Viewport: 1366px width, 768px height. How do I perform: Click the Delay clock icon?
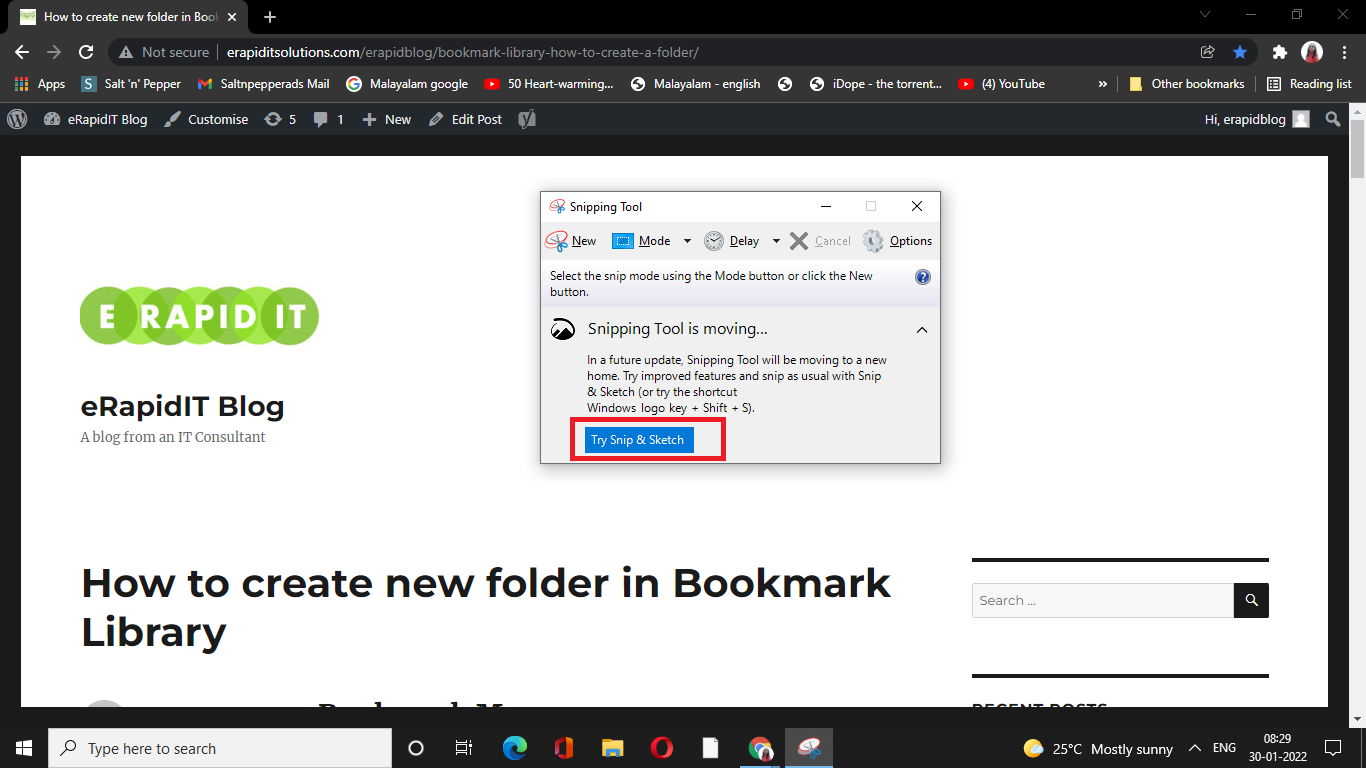click(x=714, y=240)
